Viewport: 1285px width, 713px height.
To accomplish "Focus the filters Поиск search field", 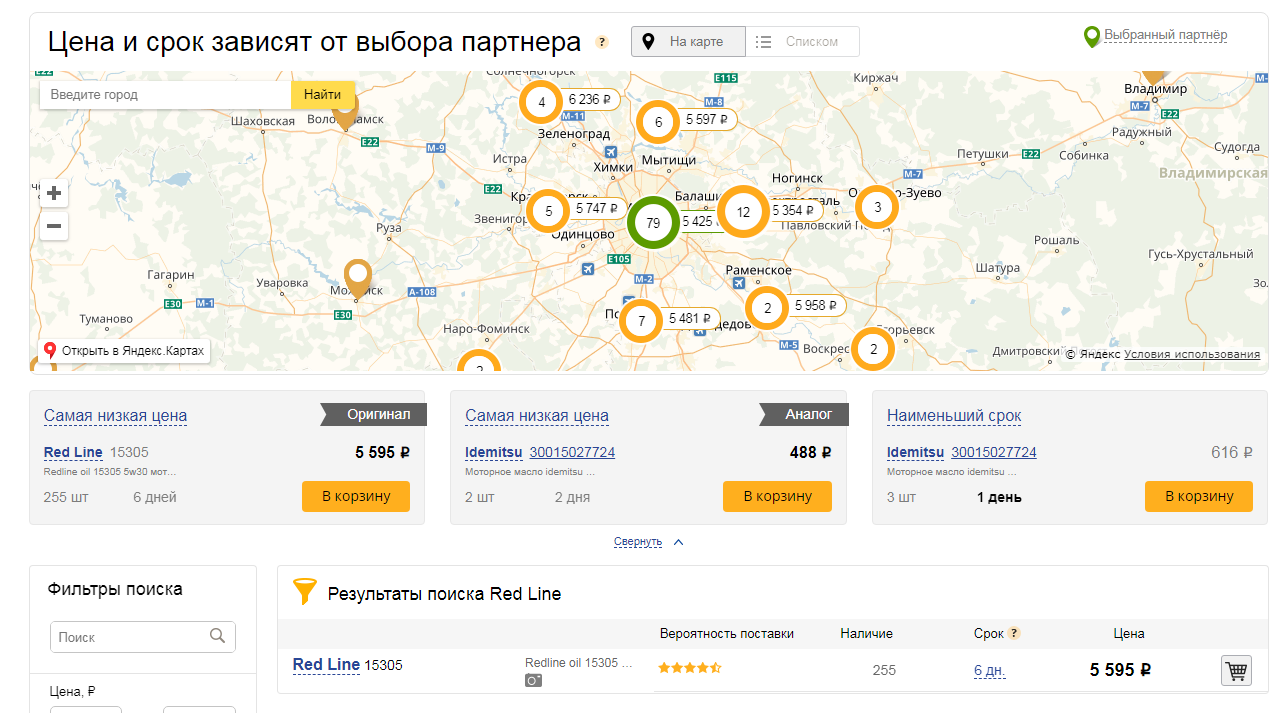I will pyautogui.click(x=143, y=637).
